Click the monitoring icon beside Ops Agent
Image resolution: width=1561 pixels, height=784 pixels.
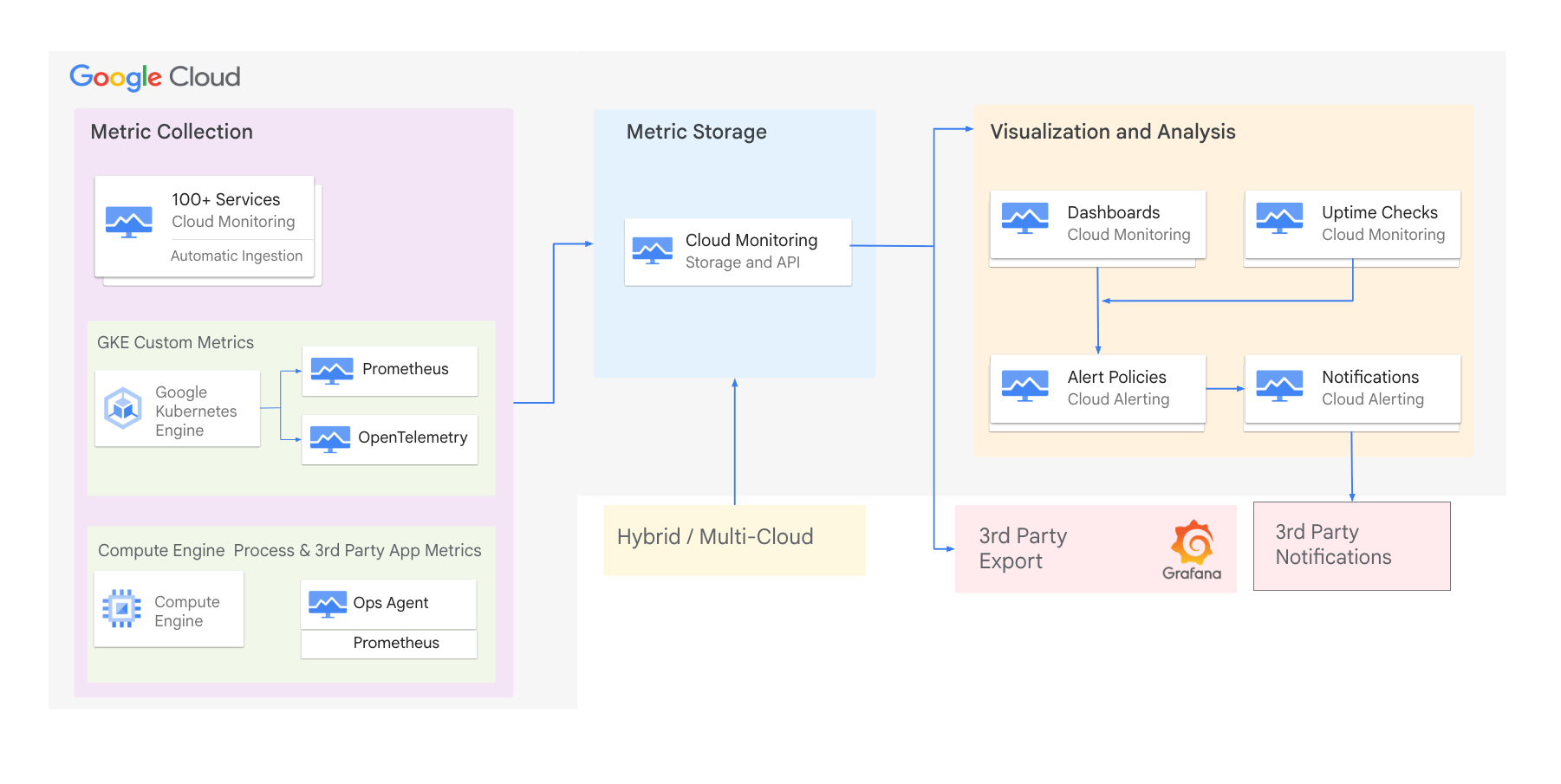coord(328,604)
